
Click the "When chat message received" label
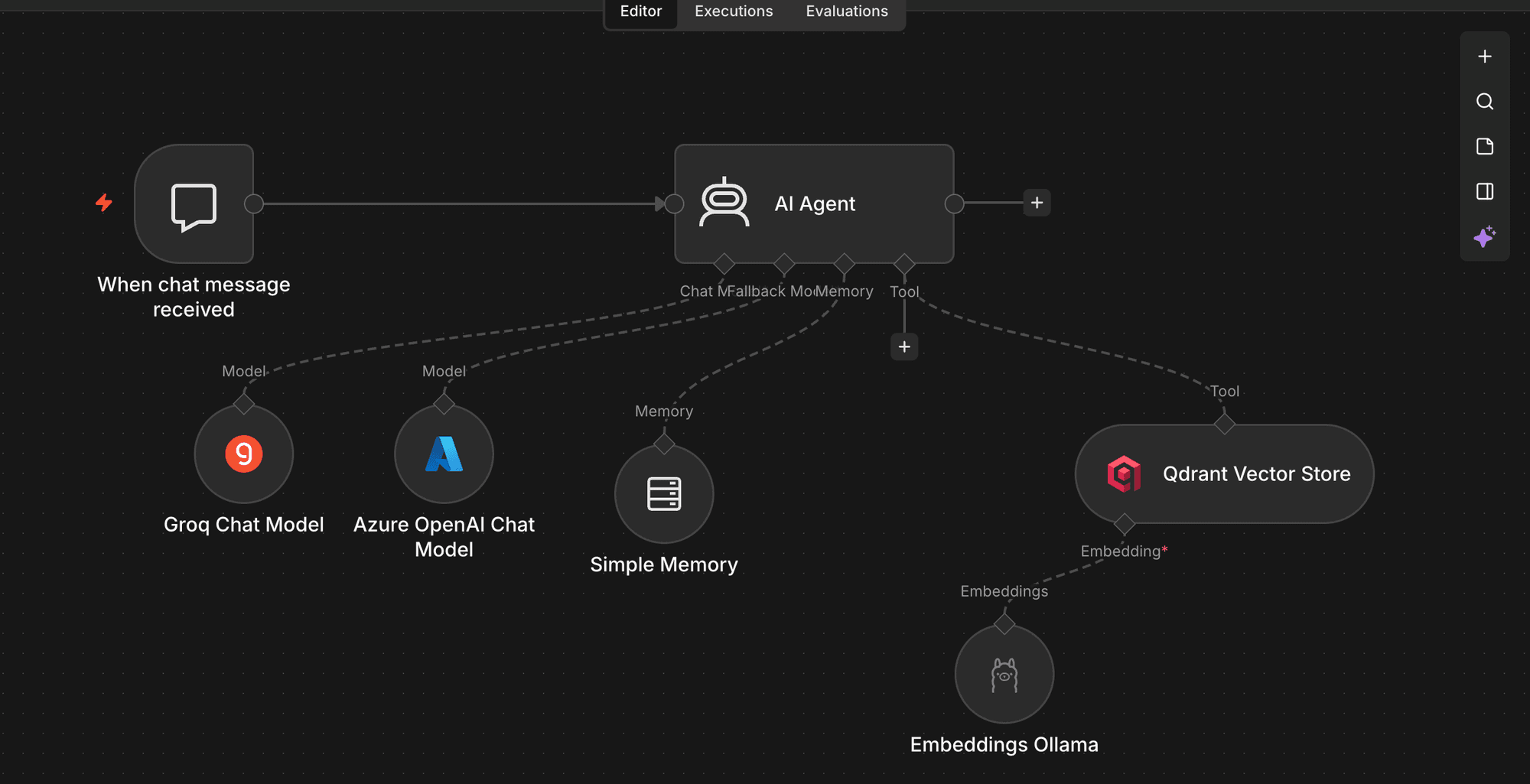pos(194,297)
